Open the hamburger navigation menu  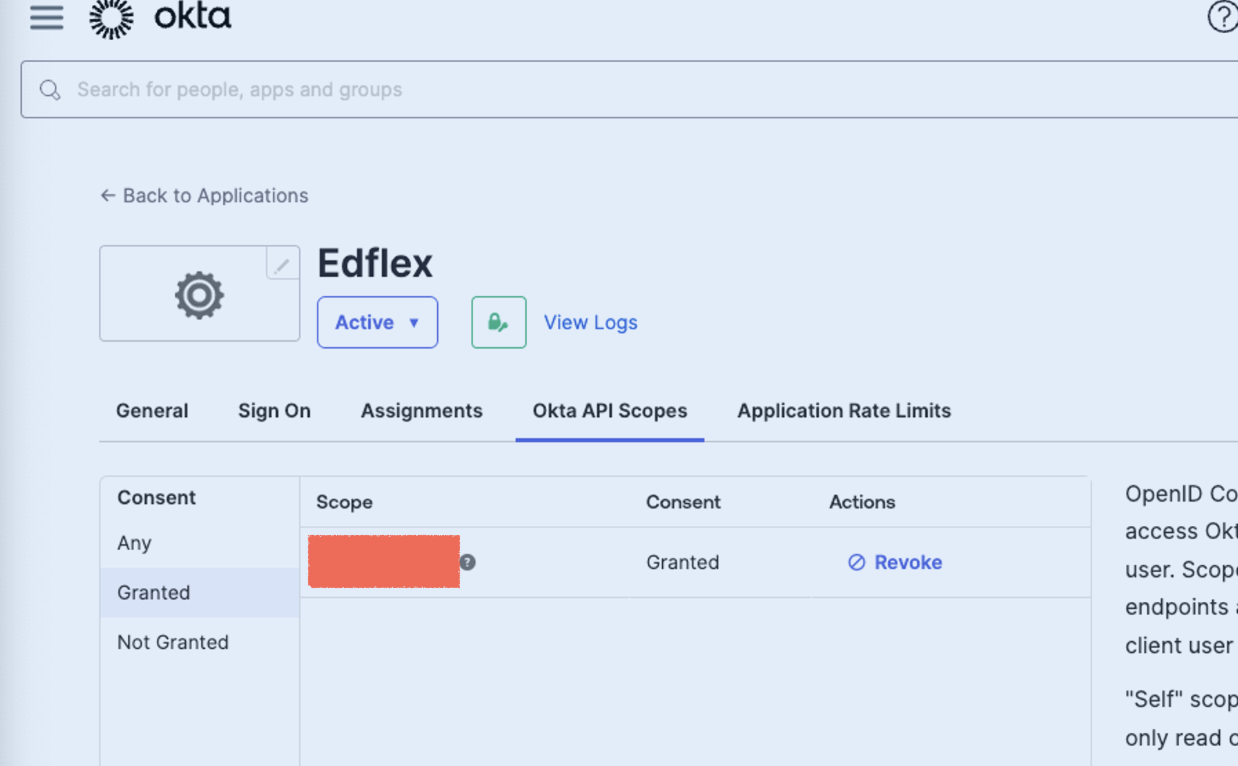[x=46, y=17]
